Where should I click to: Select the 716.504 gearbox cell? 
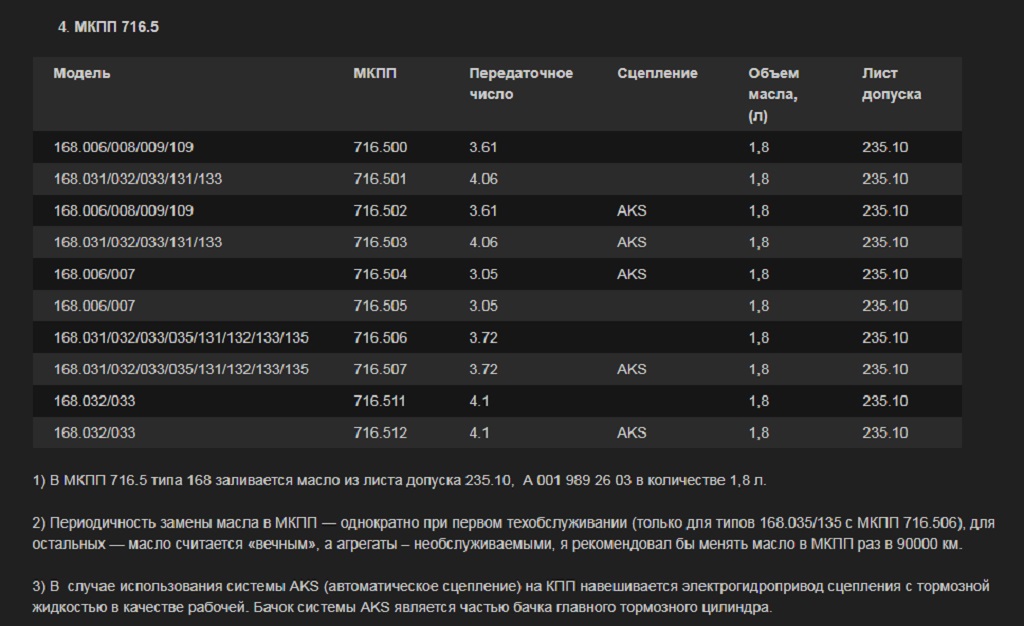pyautogui.click(x=380, y=274)
